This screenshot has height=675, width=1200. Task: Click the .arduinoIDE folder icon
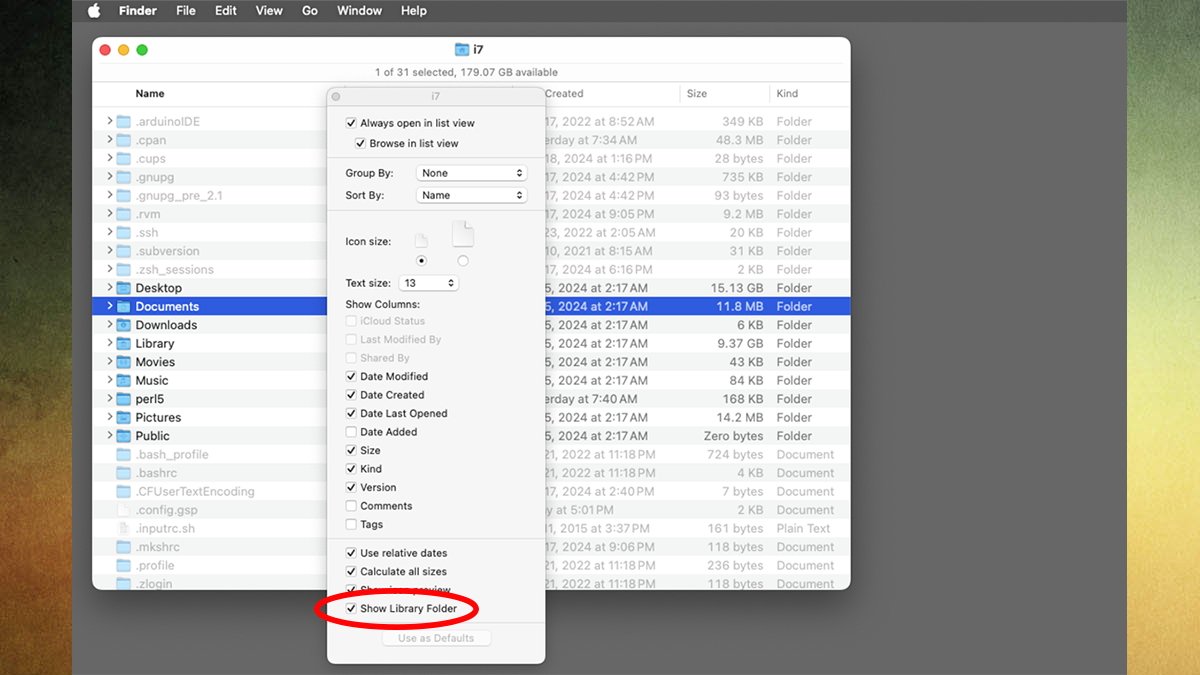coord(124,122)
